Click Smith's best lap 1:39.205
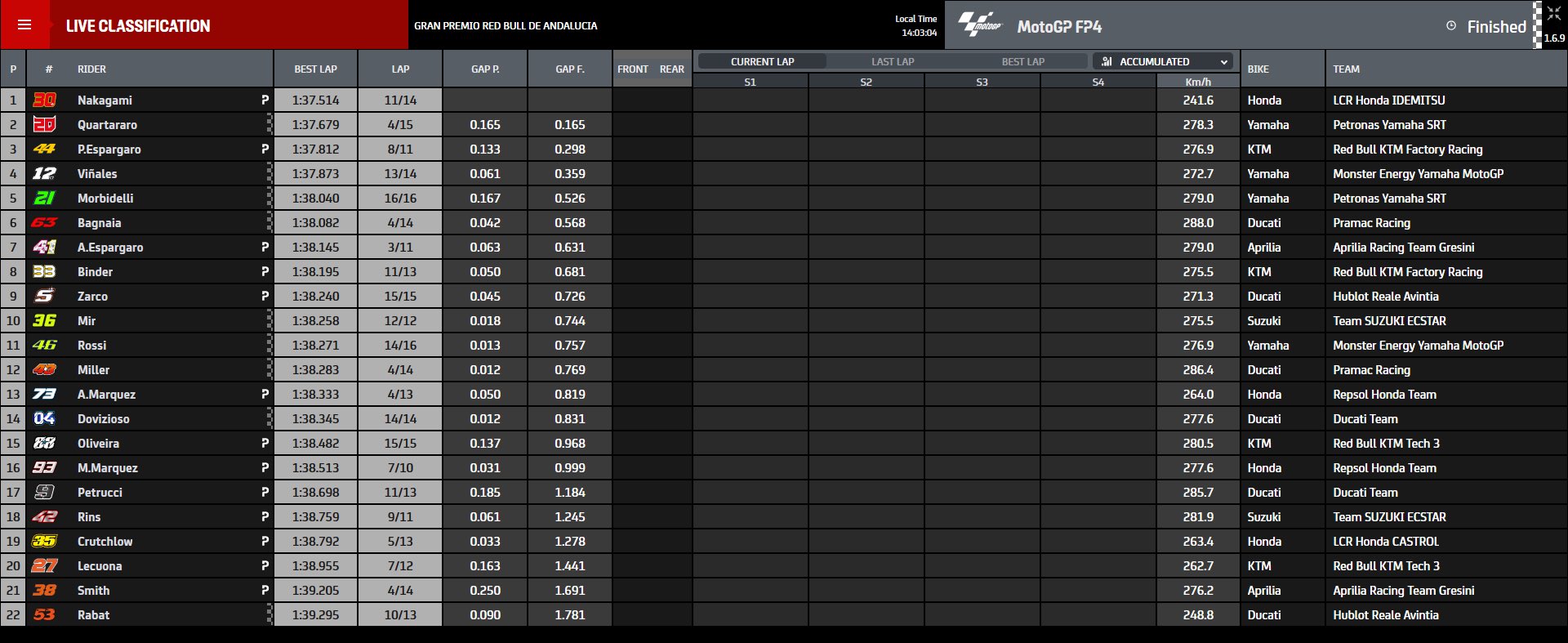The width and height of the screenshot is (1568, 643). pyautogui.click(x=315, y=590)
